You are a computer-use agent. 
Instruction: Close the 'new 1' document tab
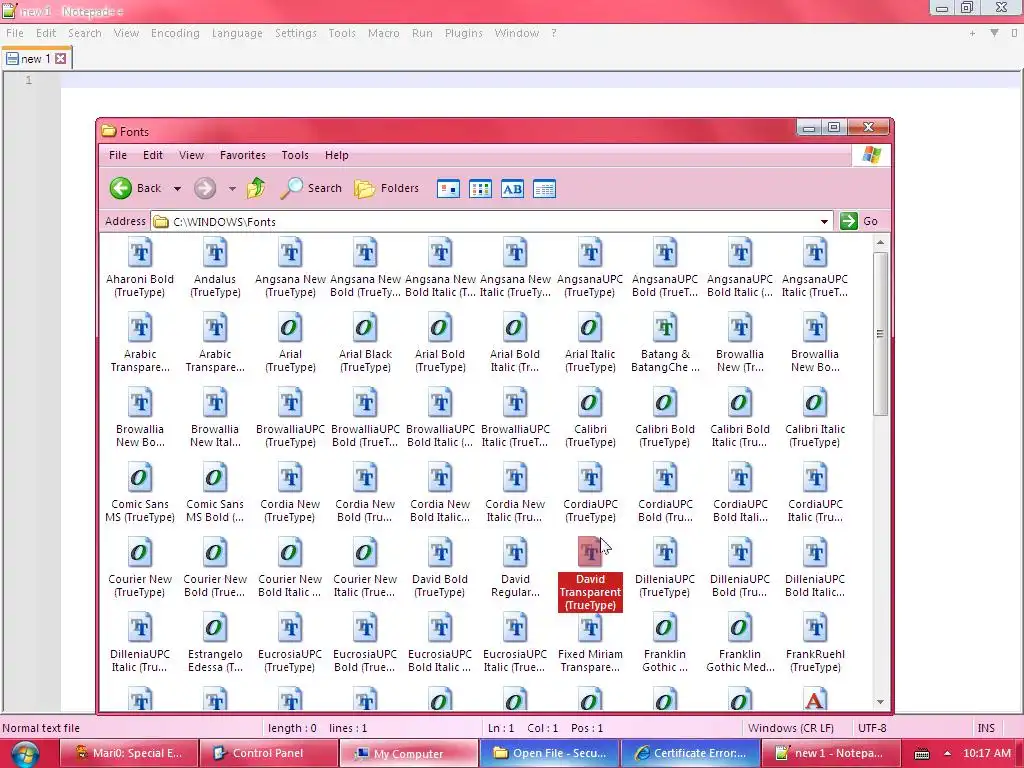(x=61, y=59)
